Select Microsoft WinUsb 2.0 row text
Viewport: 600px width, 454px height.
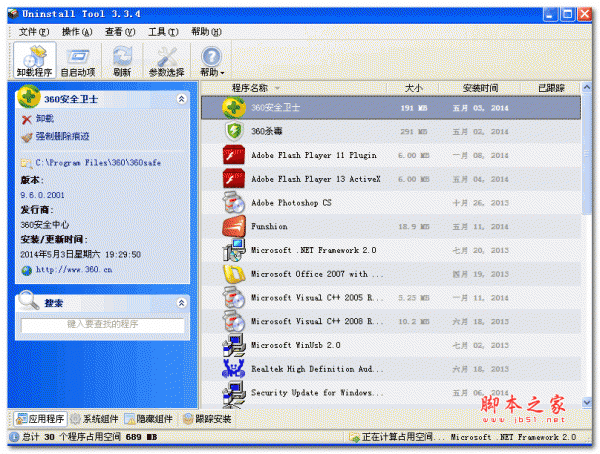click(x=296, y=345)
